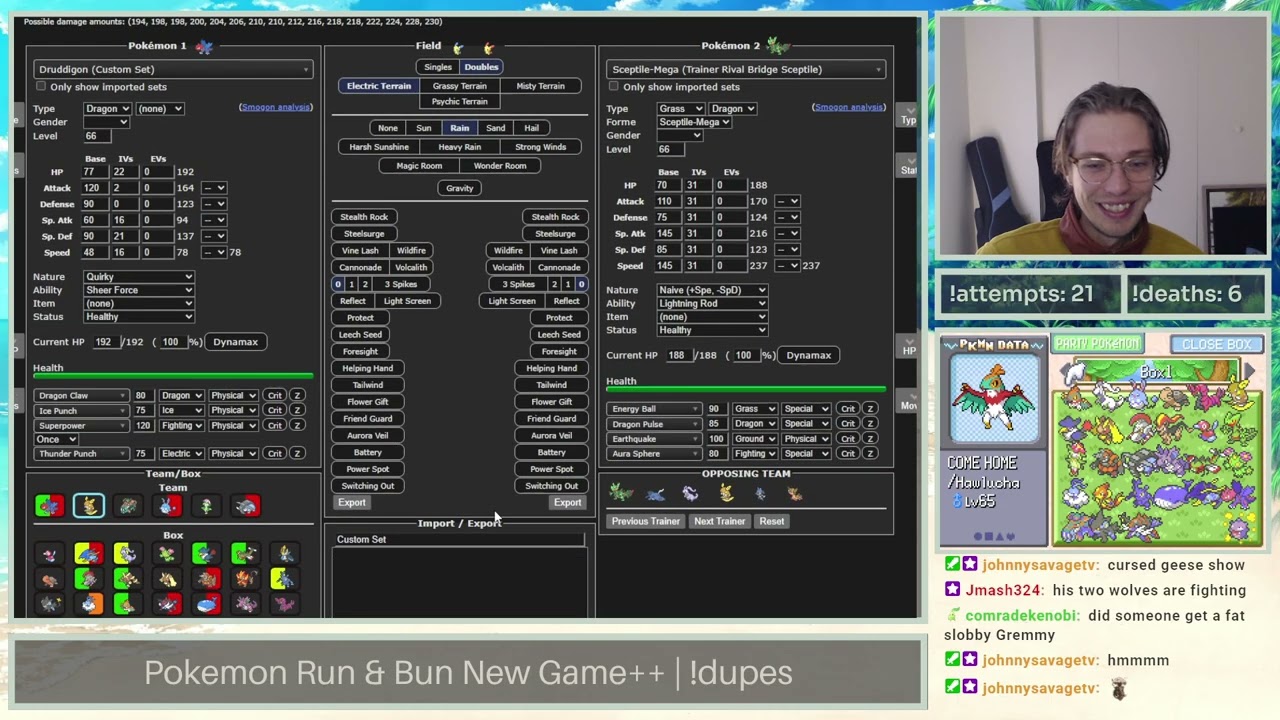The image size is (1280, 720).
Task: Select yellow Pokémon in Opposing Team
Action: [726, 493]
